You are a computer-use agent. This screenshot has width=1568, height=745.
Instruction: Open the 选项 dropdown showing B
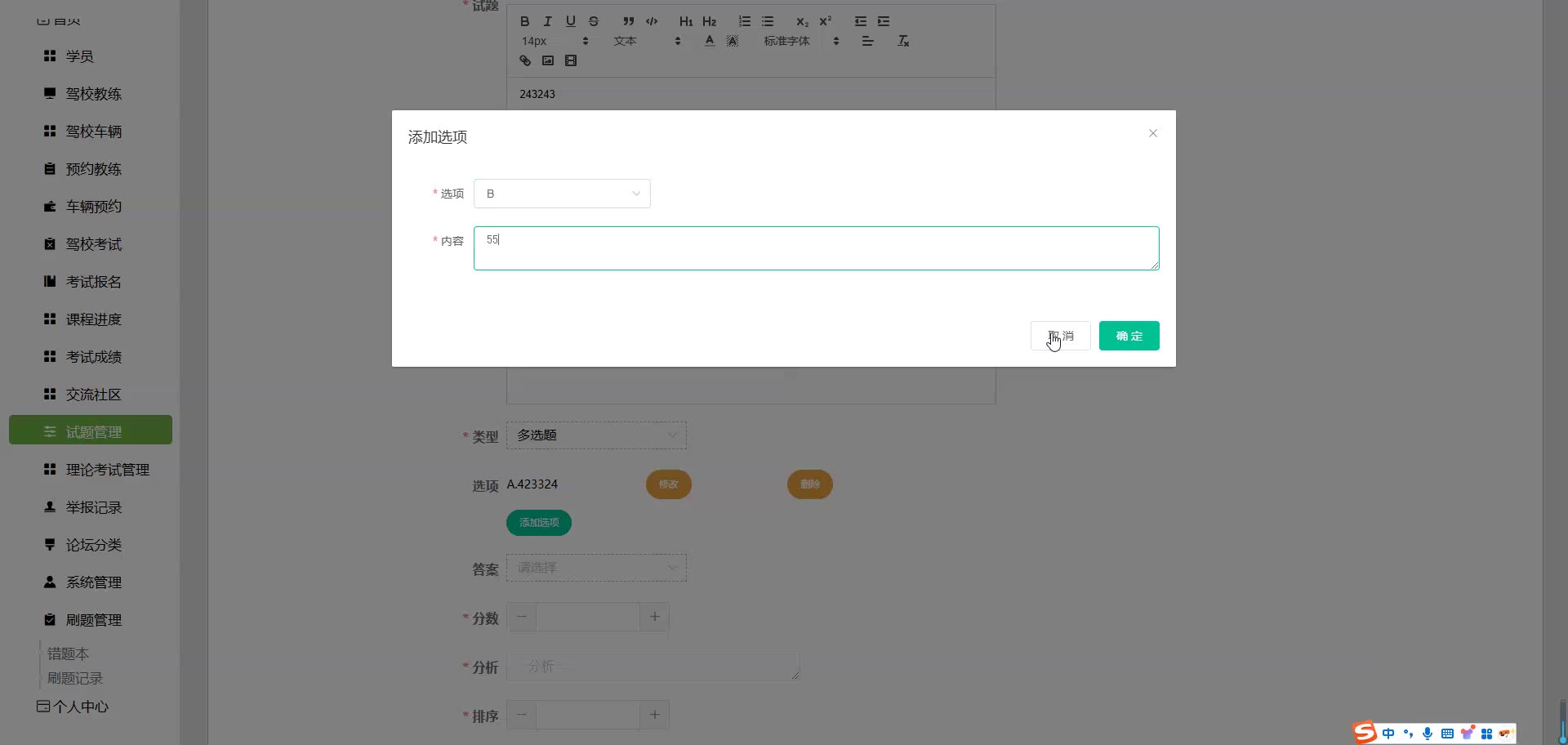[x=562, y=194]
